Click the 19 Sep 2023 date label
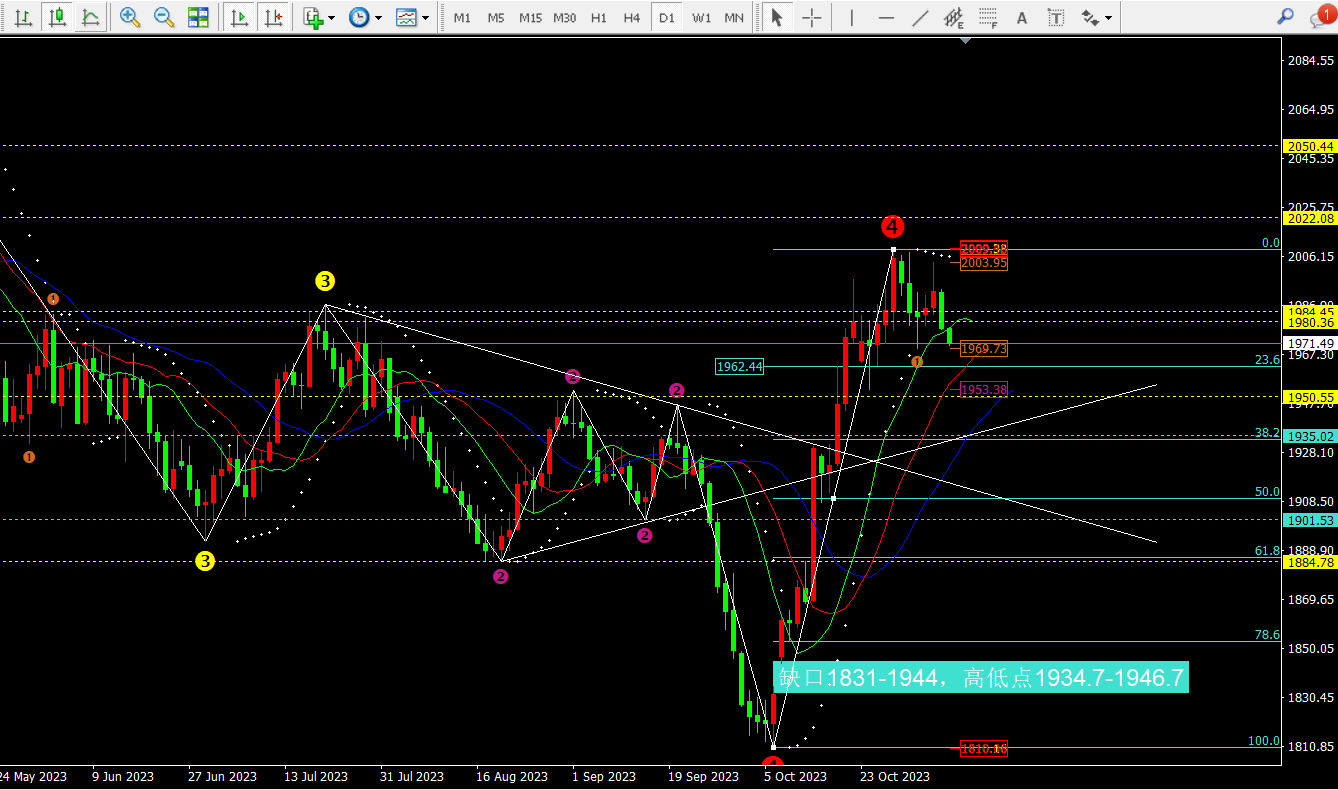 703,776
